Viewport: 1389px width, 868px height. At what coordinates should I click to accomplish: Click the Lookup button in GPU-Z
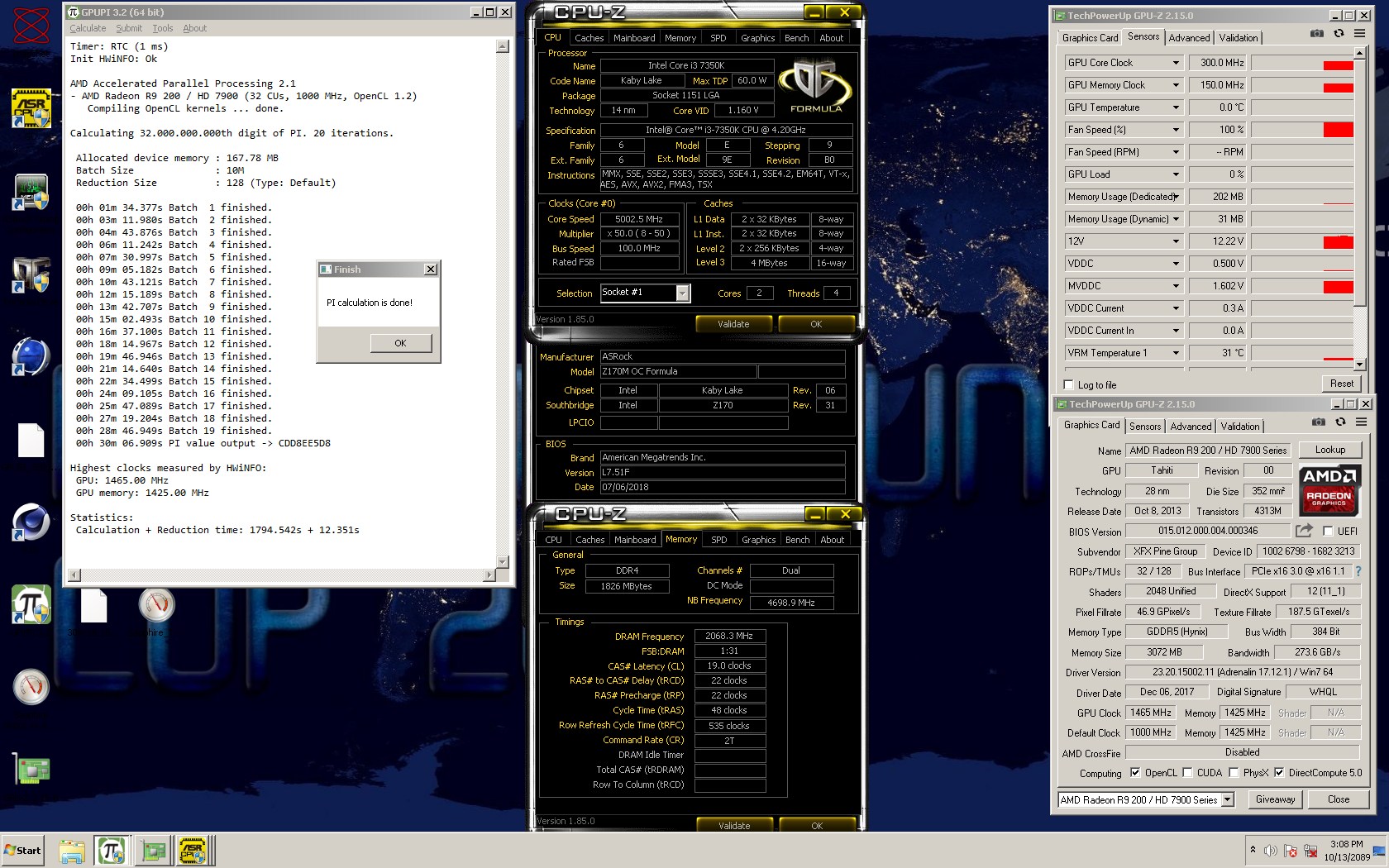pyautogui.click(x=1330, y=450)
